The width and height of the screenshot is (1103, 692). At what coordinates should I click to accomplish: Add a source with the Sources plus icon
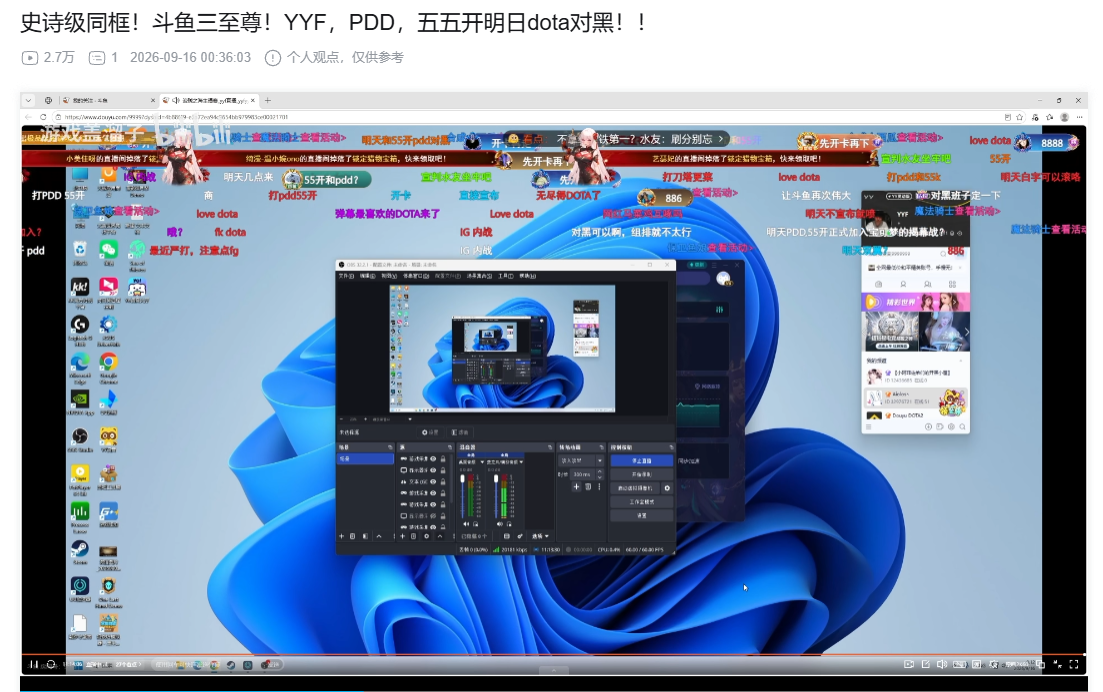click(x=402, y=536)
